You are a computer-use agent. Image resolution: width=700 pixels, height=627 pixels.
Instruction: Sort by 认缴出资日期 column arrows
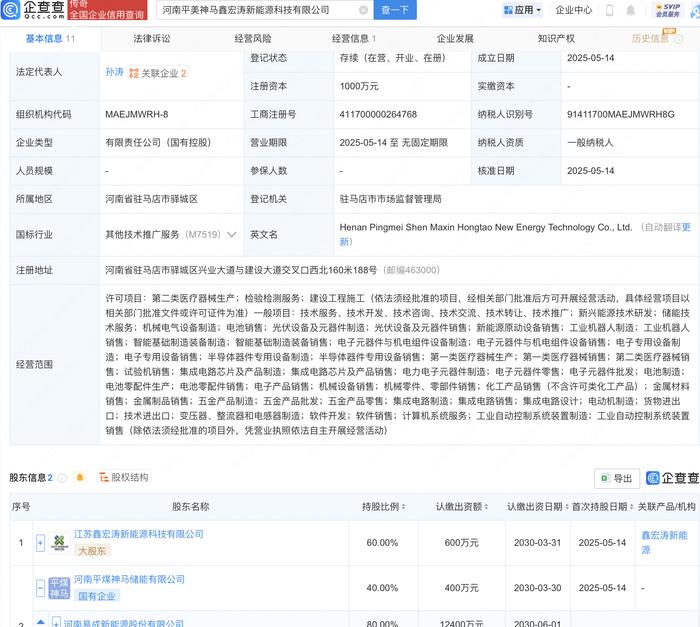click(567, 507)
